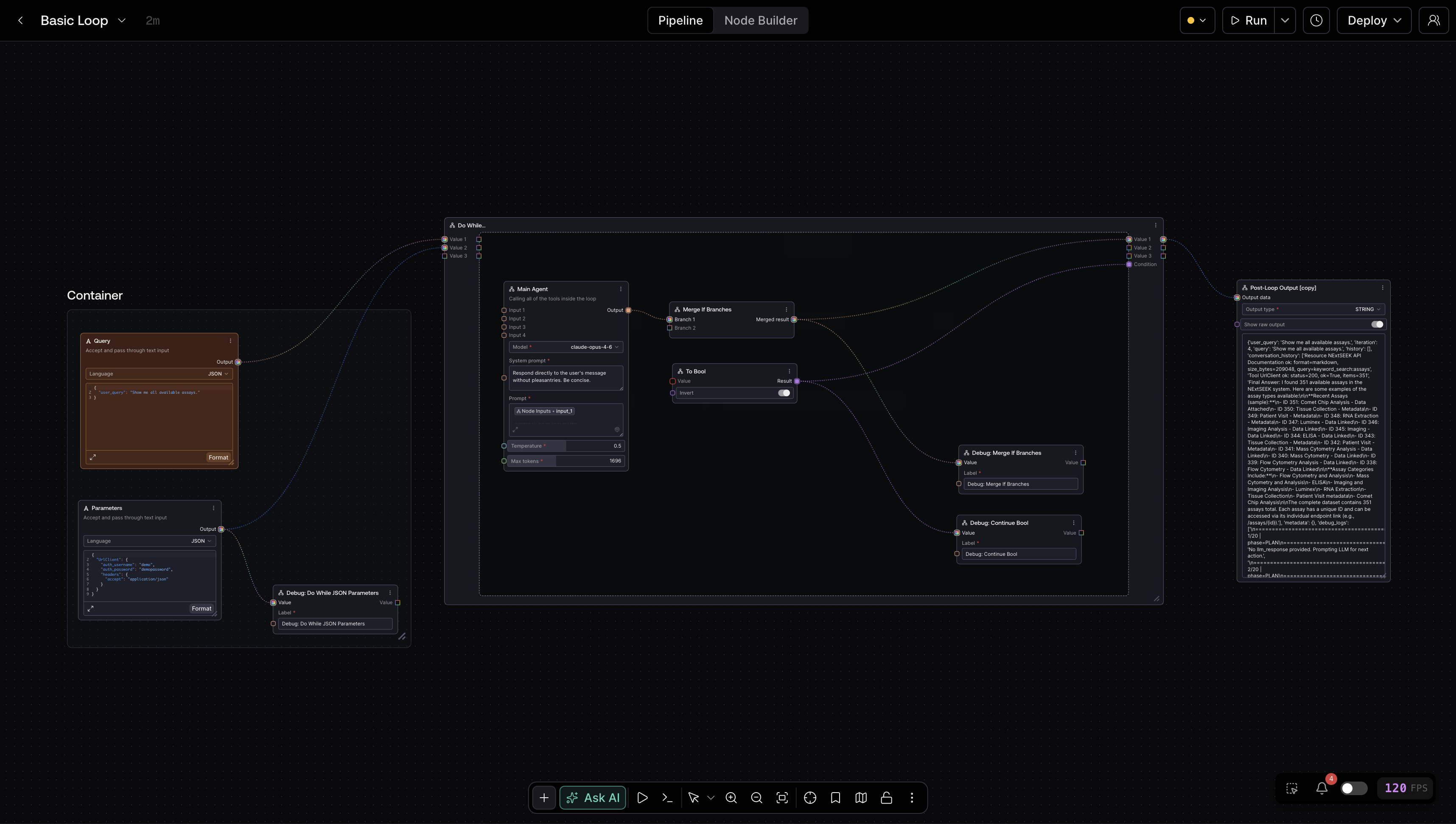Screen dimensions: 1456x824
Task: Open Post-Loop Output [copy] options menu
Action: (1383, 288)
